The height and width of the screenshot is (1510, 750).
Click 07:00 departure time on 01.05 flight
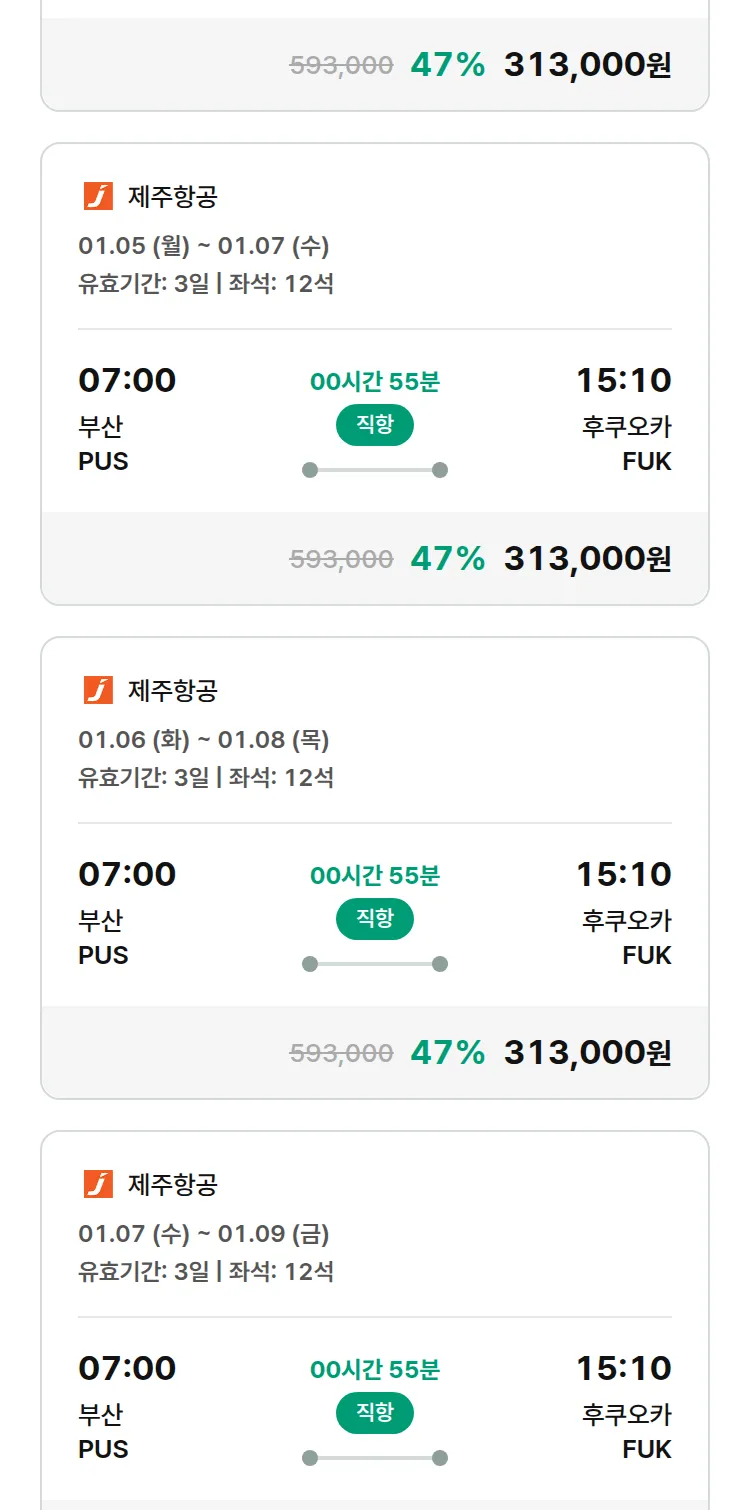(x=127, y=381)
